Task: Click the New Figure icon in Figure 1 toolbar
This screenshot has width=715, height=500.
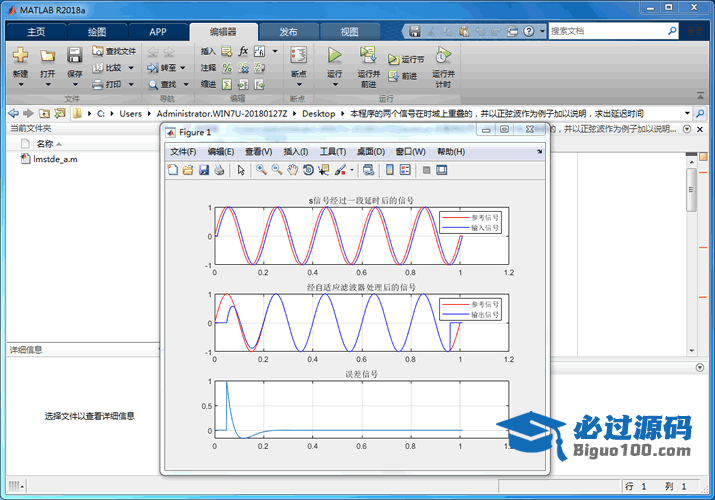Action: [173, 170]
